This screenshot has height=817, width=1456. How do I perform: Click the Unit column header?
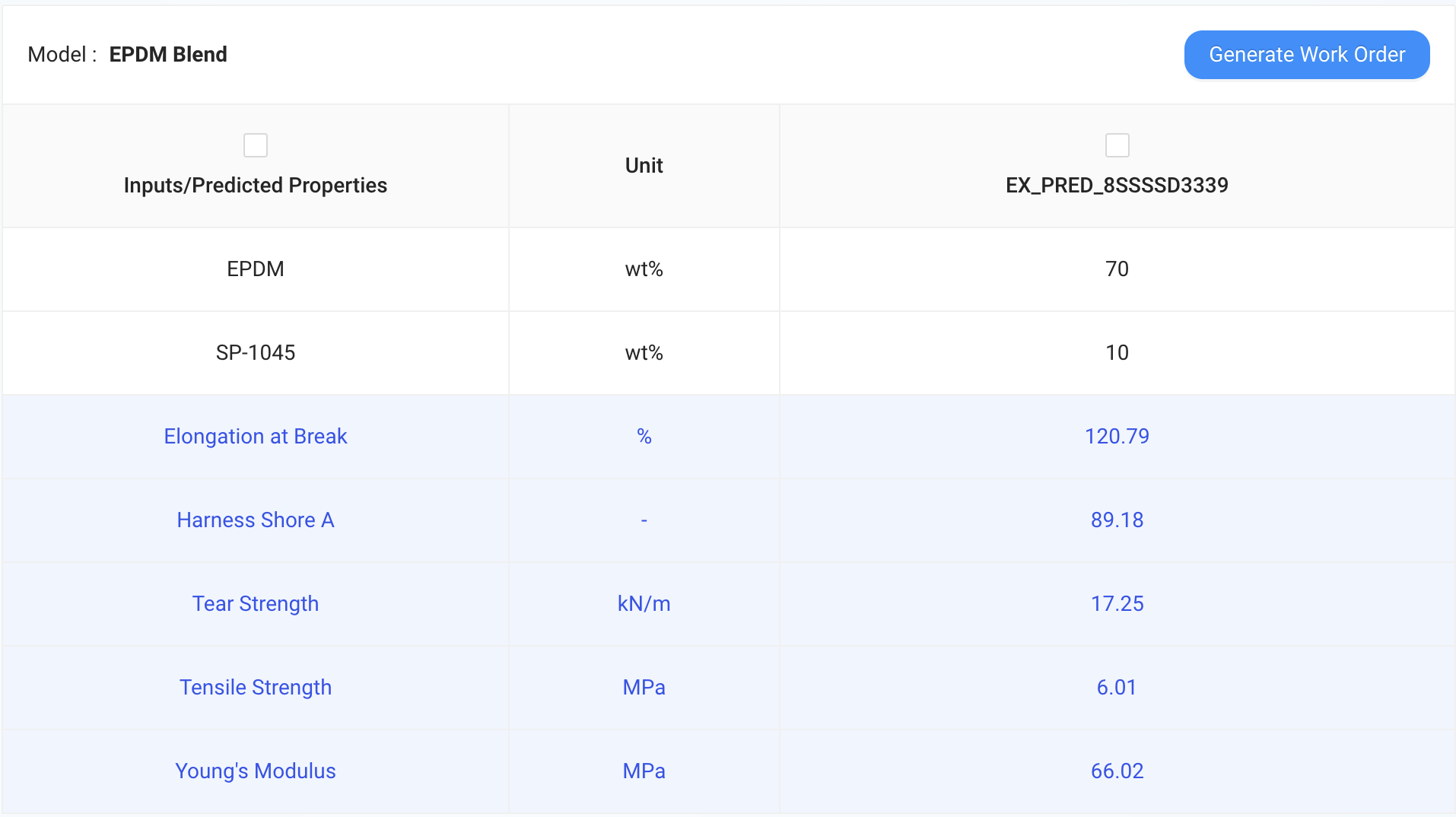[644, 166]
